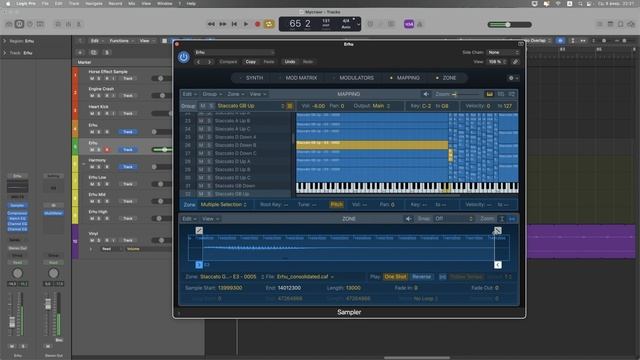Switch to the MOD MATRIX pane
Screen dimensions: 640x360
[301, 78]
